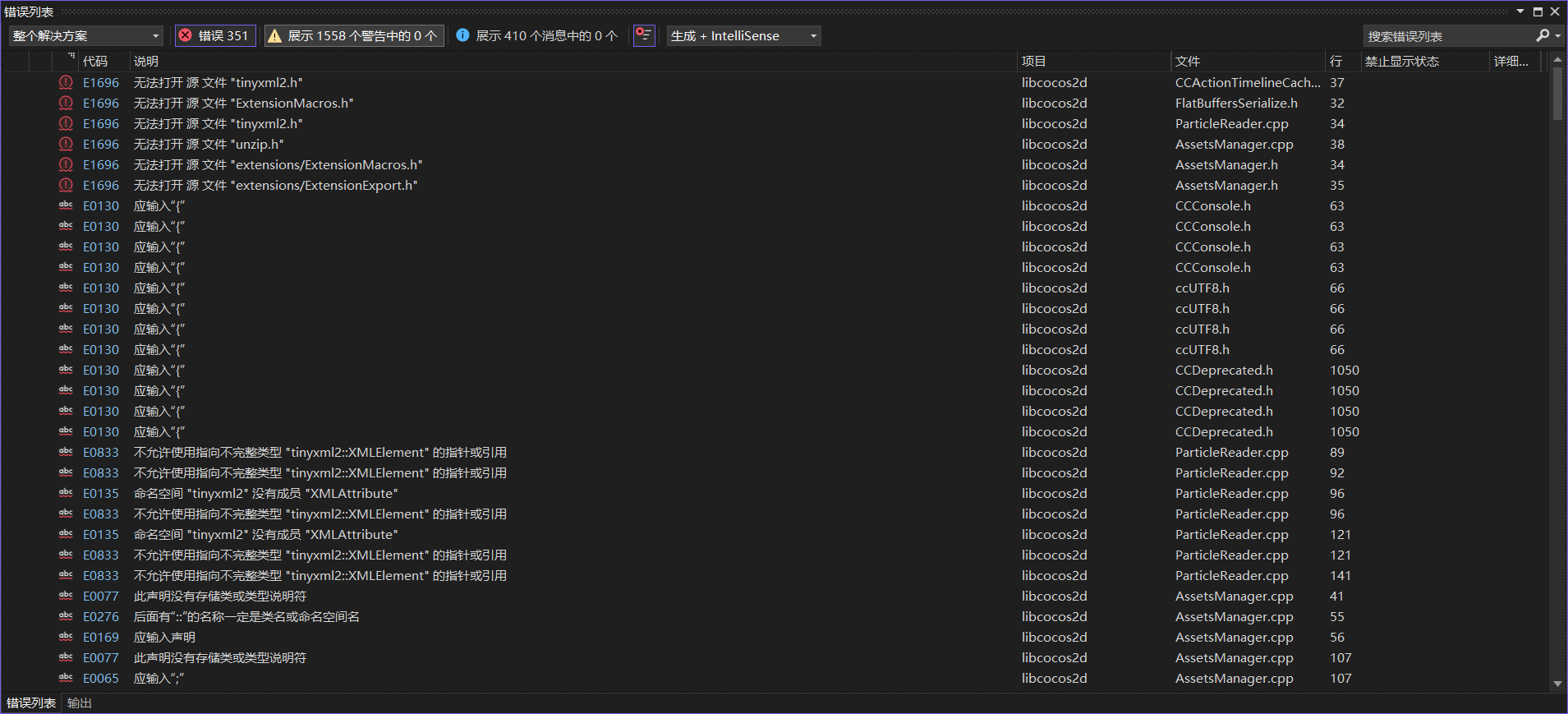Sort by the 代码 (Code) column header
1568x714 pixels.
[x=95, y=61]
